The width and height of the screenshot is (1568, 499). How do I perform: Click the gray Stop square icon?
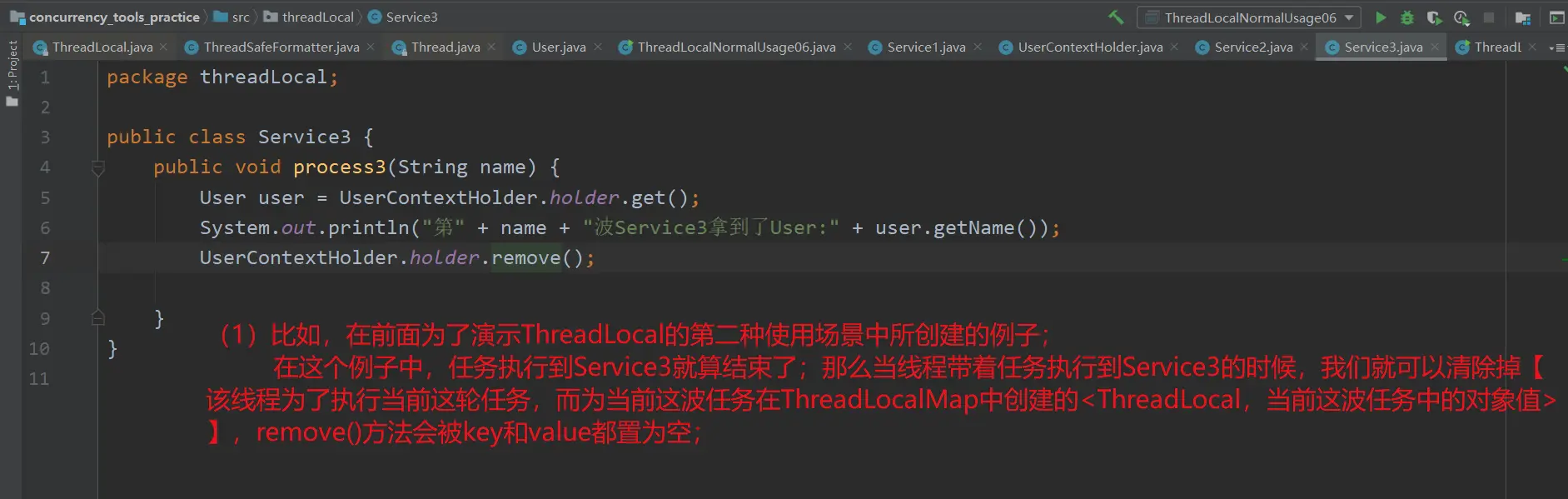point(1489,17)
